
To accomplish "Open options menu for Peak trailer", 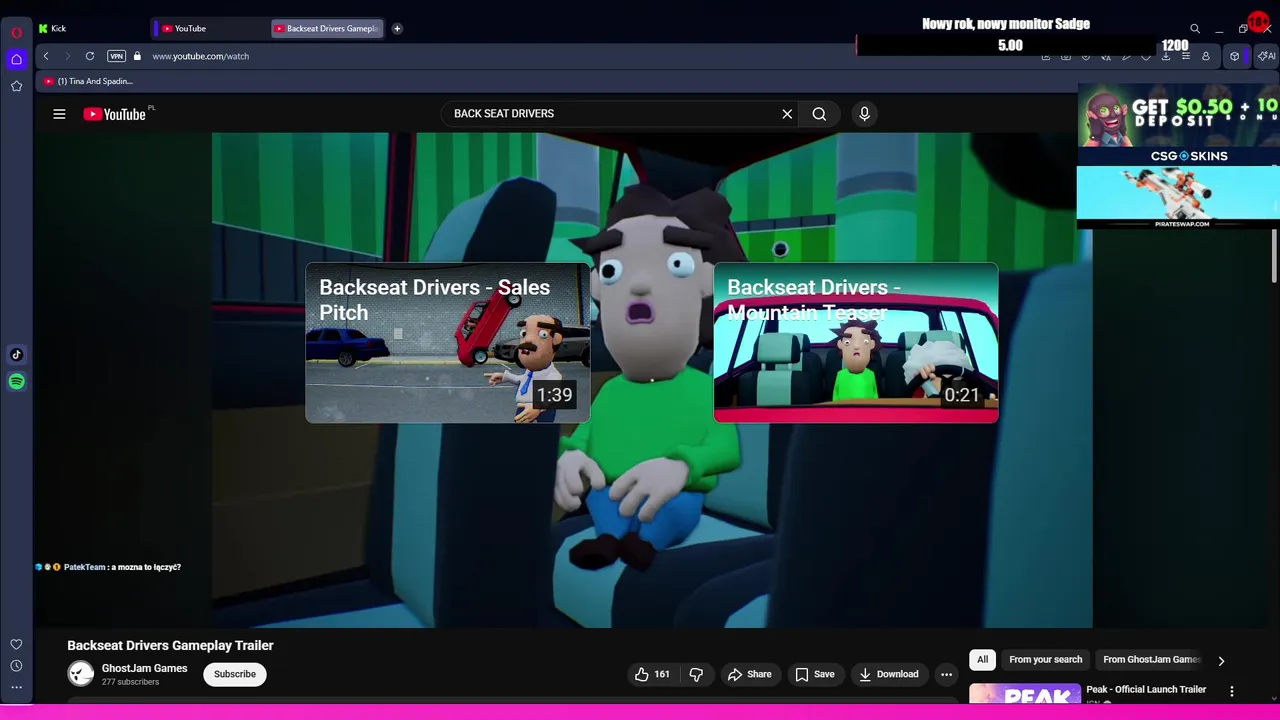I will coord(1232,691).
